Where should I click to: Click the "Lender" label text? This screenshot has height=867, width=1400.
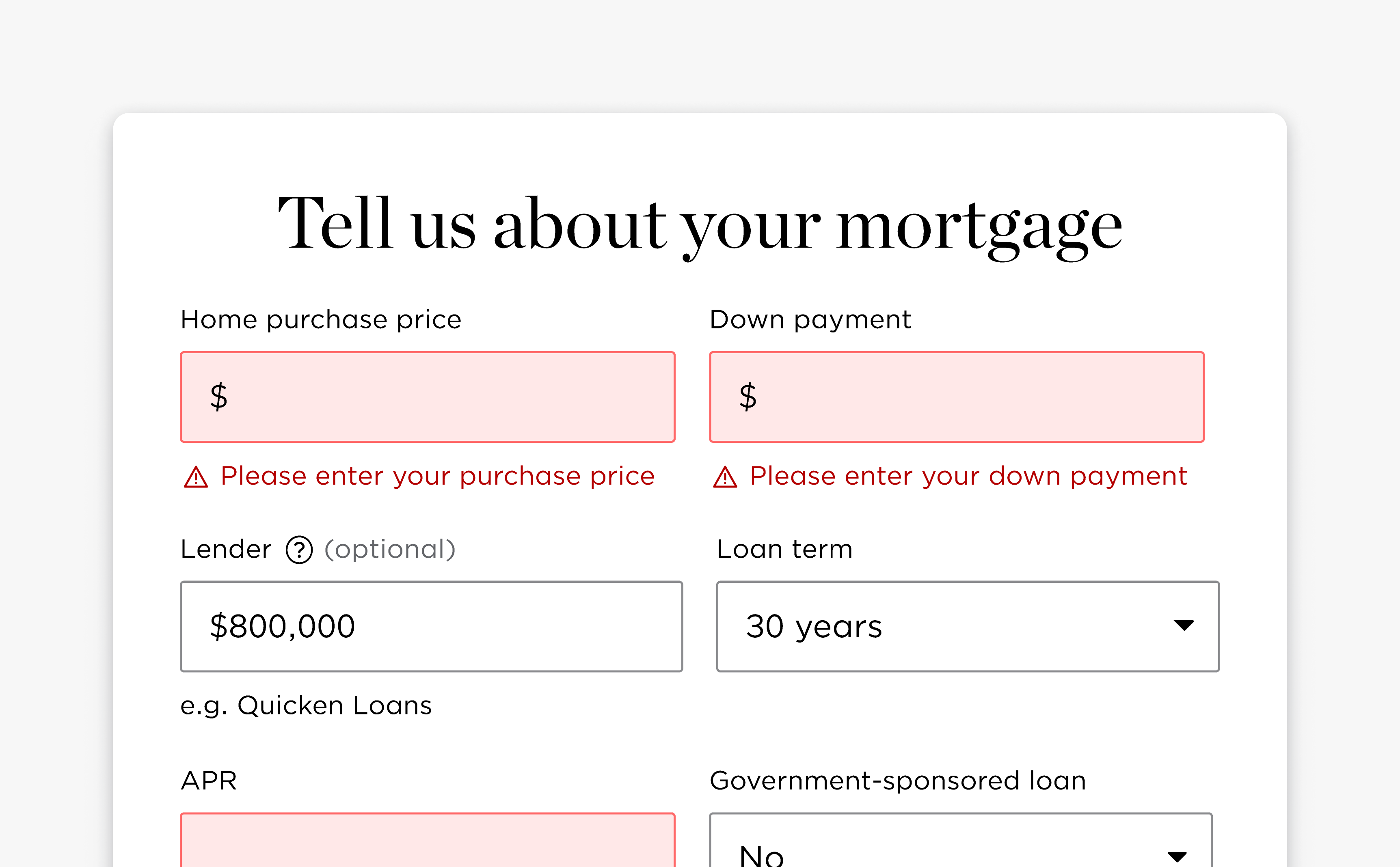[226, 549]
